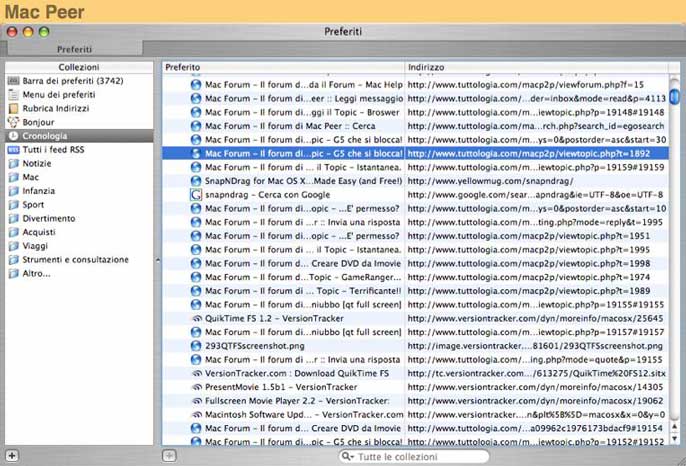Image resolution: width=686 pixels, height=466 pixels.
Task: Click the icon of Fullscreen Movie Player 2.2 row
Action: click(197, 401)
